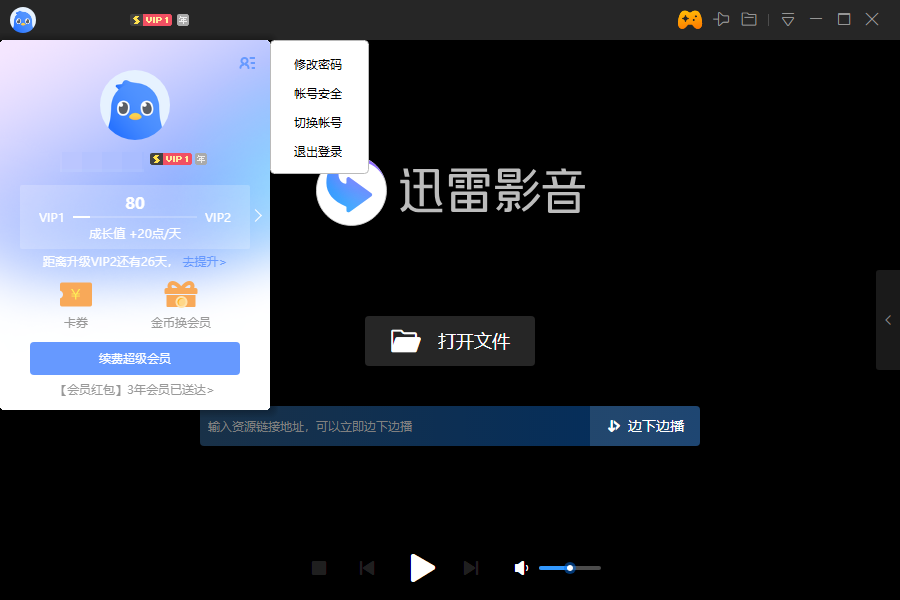Click the next track button

pos(471,568)
